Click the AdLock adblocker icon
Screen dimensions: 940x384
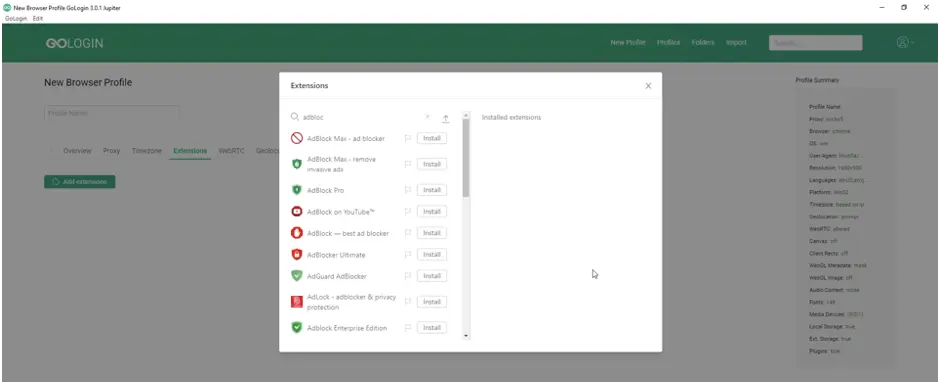[296, 302]
